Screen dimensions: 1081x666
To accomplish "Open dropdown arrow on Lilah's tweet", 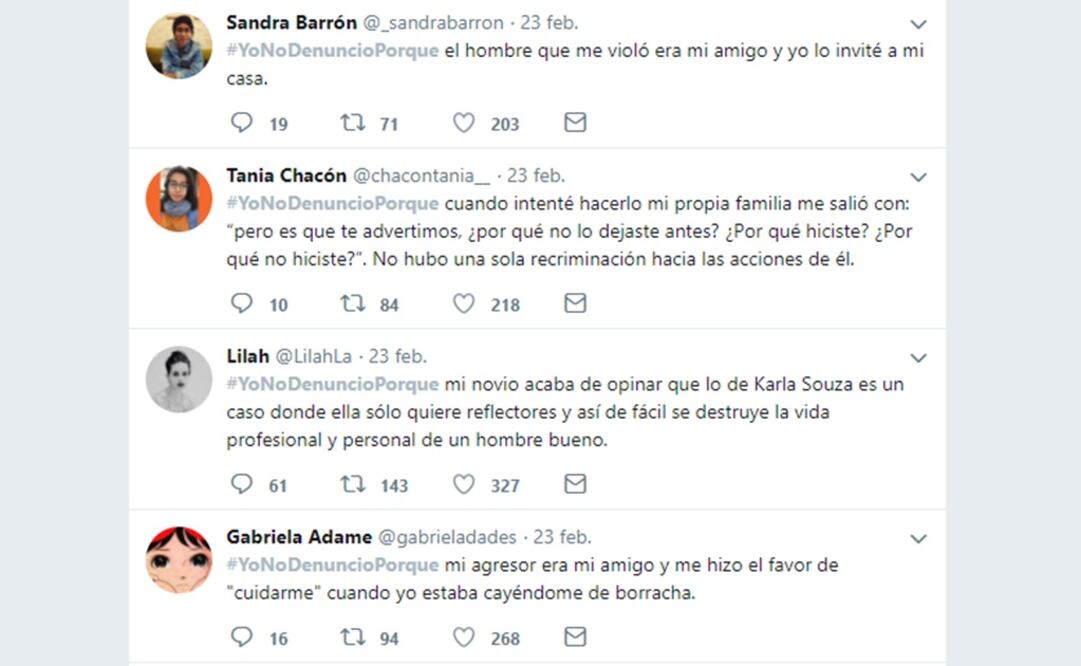I will pyautogui.click(x=918, y=357).
